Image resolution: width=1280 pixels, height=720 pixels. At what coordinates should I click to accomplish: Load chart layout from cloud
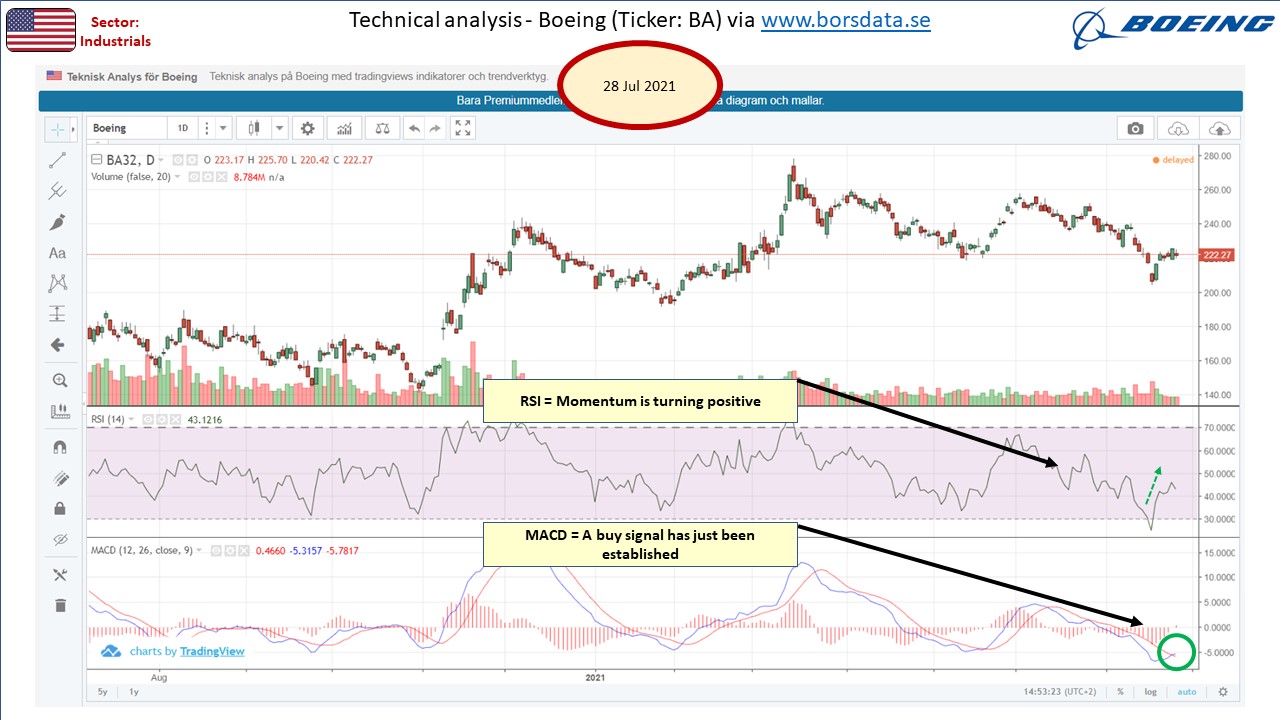click(1179, 128)
